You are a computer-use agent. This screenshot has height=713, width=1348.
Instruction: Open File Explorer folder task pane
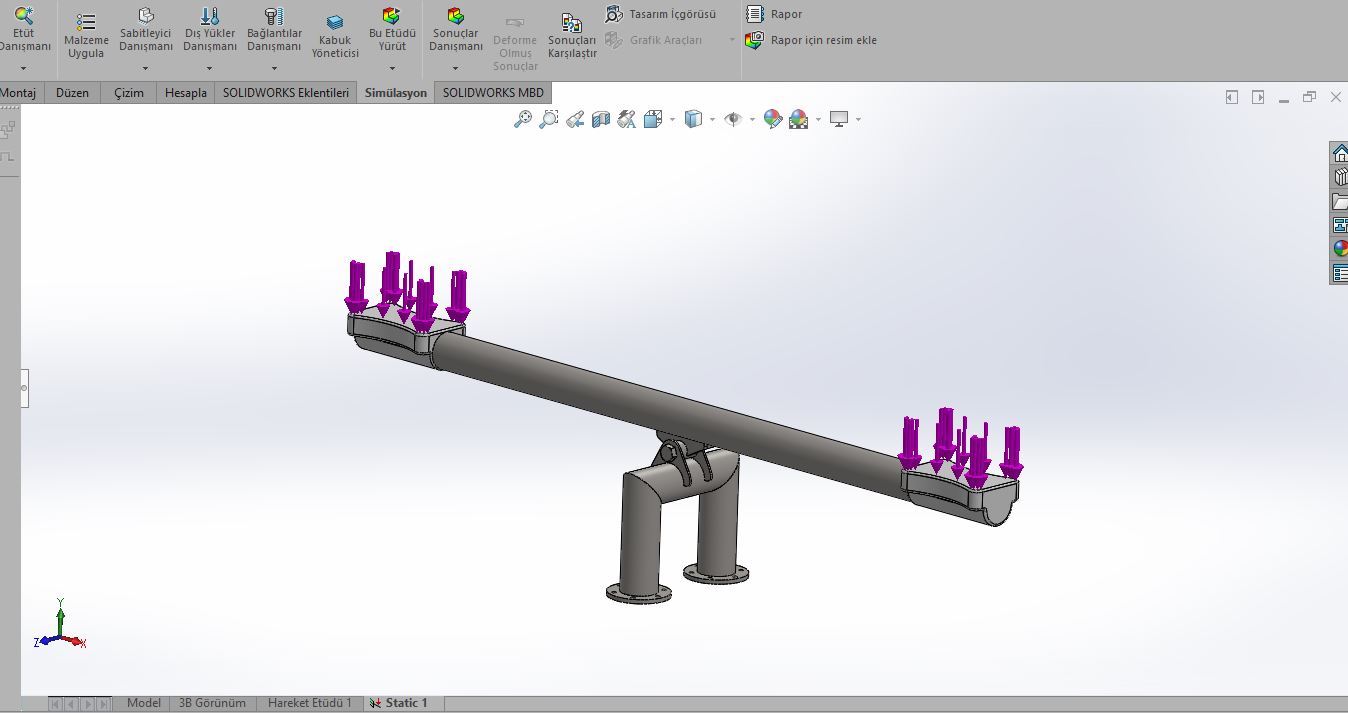[1339, 201]
